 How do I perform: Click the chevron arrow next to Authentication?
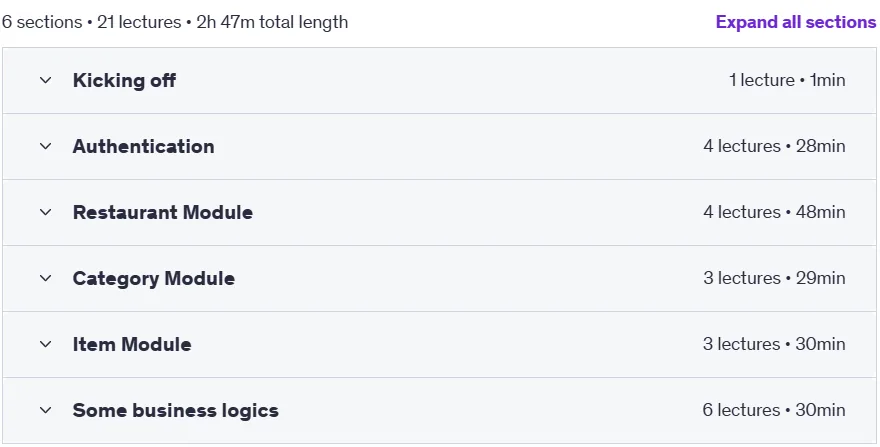[x=45, y=147]
